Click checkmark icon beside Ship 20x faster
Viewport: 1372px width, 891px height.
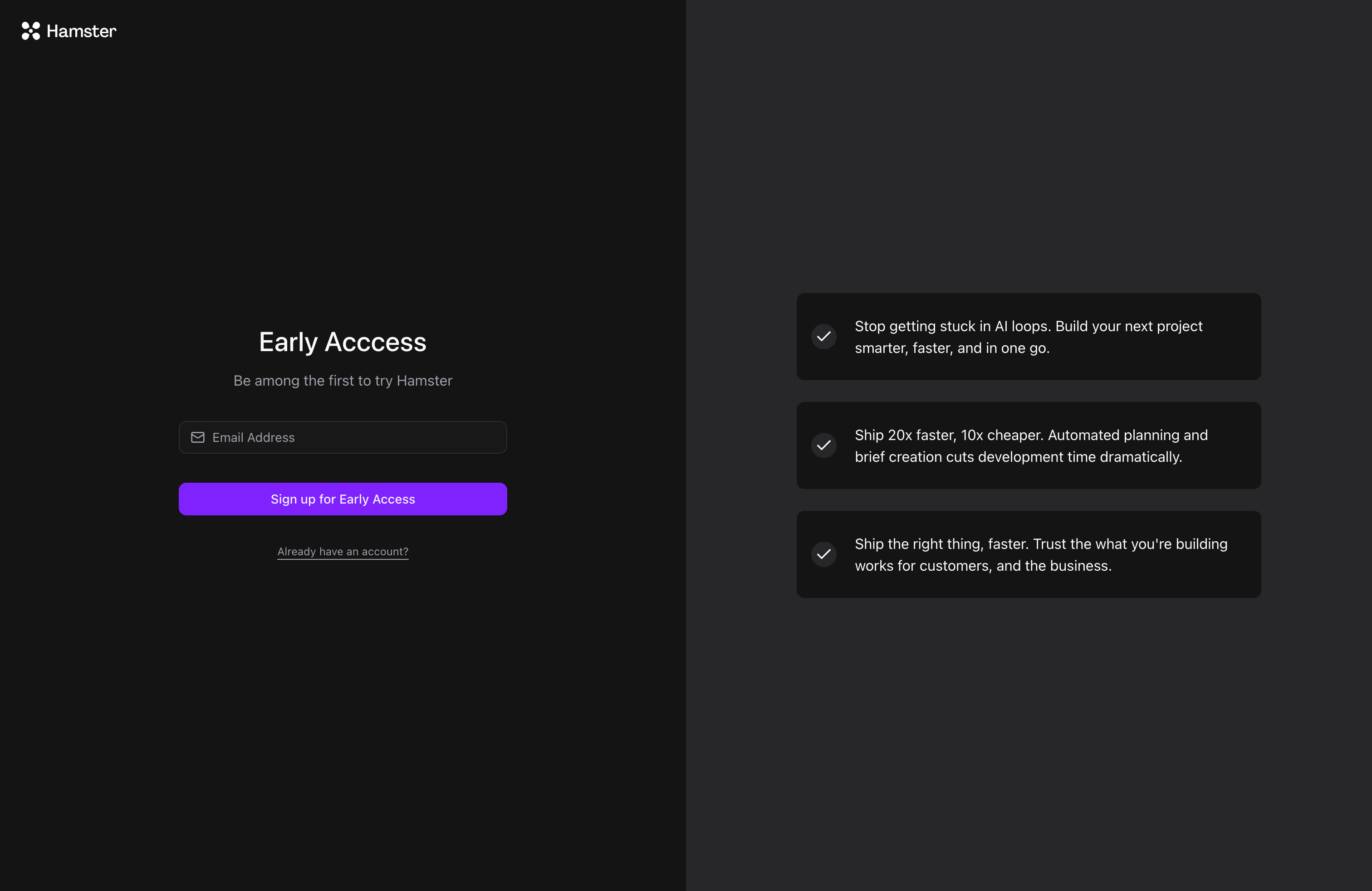pyautogui.click(x=824, y=445)
